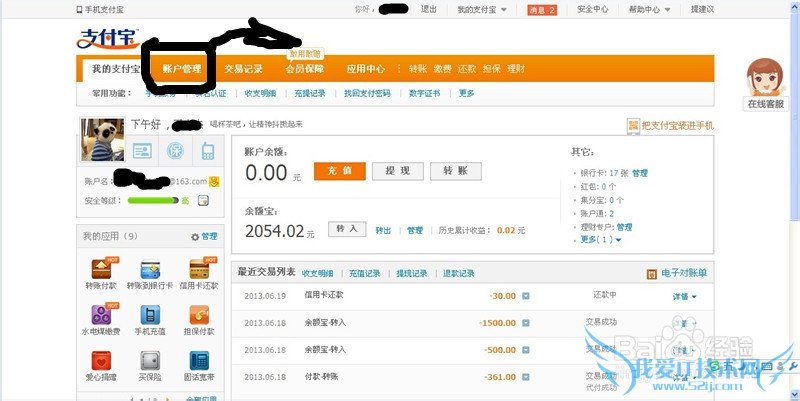Click the 管理 link next to 转出
Image resolution: width=800 pixels, height=401 pixels.
tap(415, 231)
